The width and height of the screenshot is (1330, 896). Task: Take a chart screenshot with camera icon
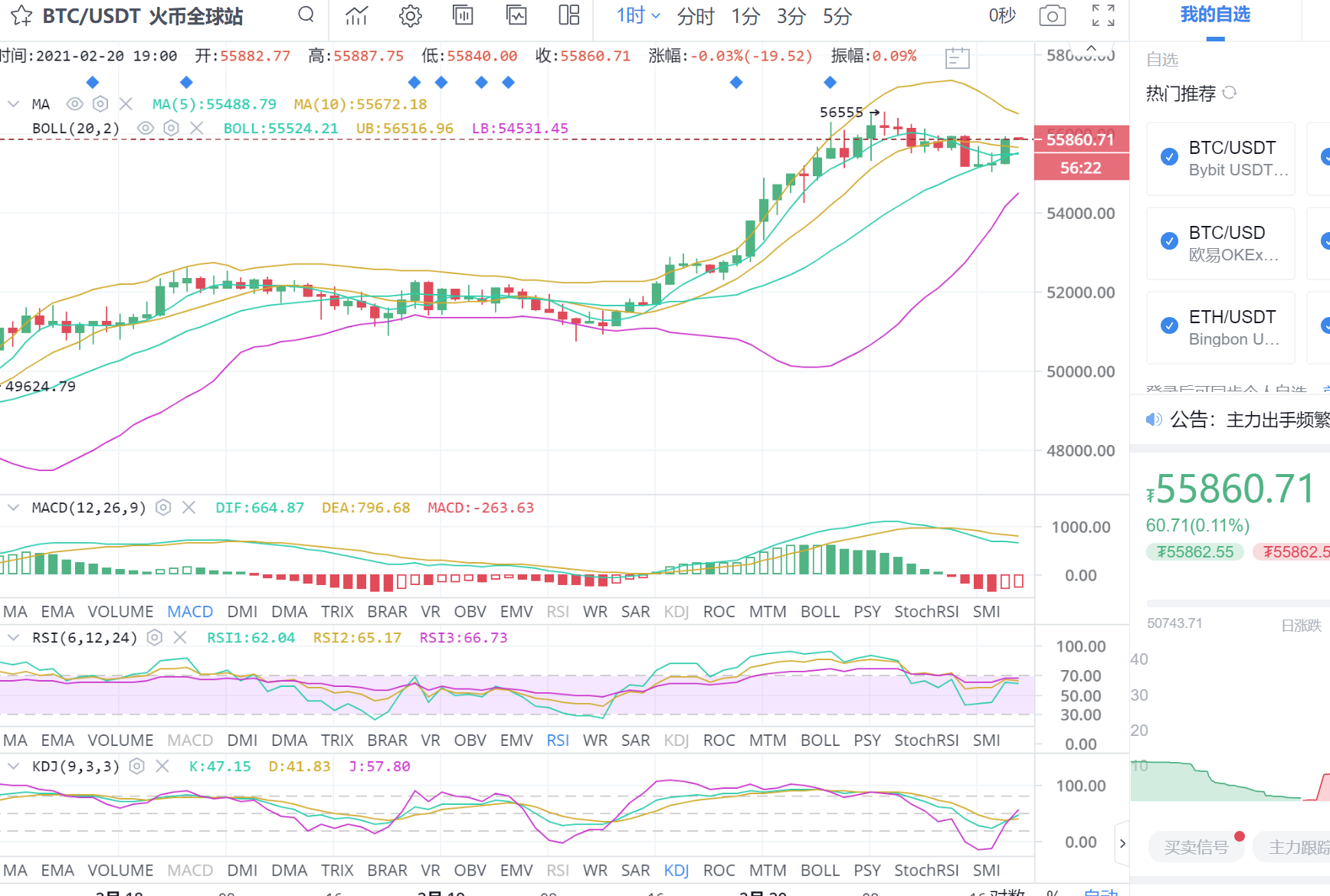tap(1052, 15)
